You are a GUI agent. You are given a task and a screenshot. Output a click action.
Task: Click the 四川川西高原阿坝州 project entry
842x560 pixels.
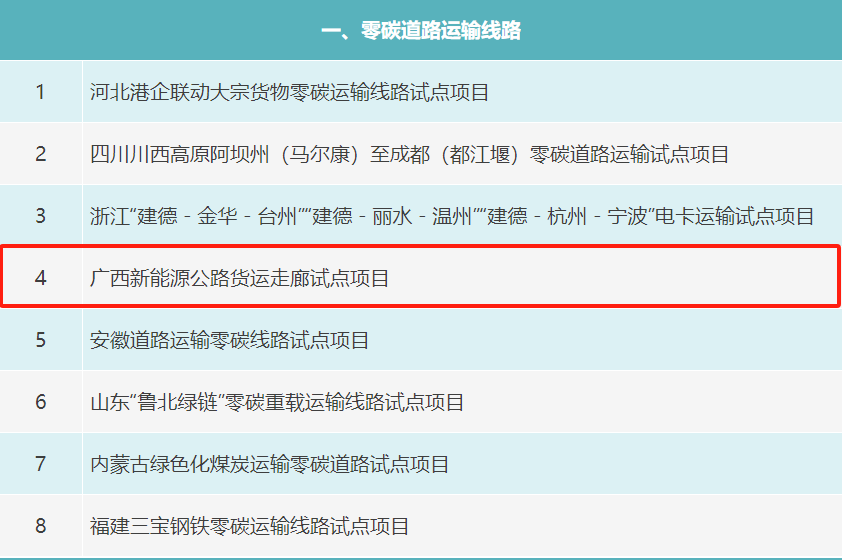click(x=409, y=154)
